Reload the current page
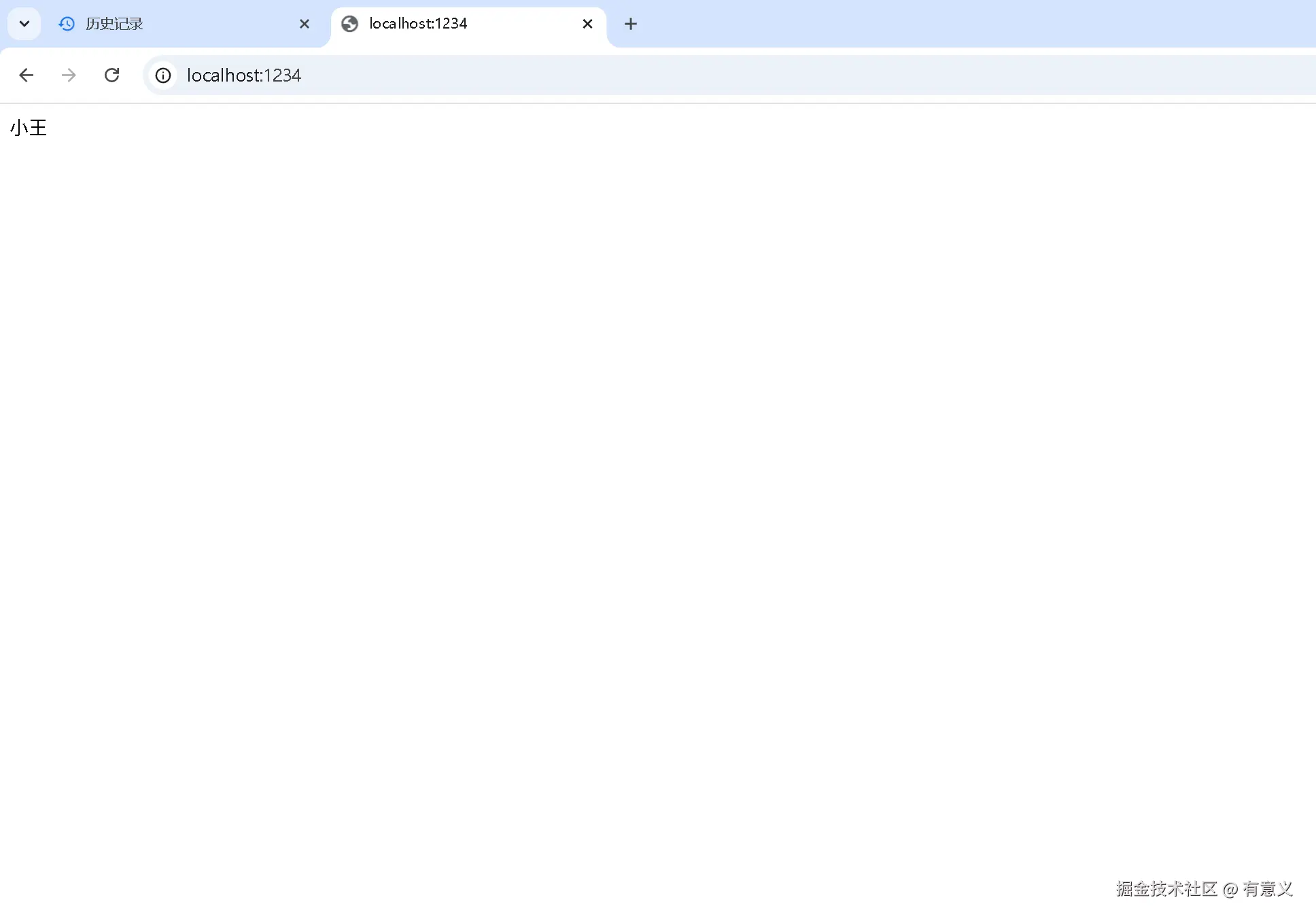Image resolution: width=1316 pixels, height=921 pixels. pos(112,75)
